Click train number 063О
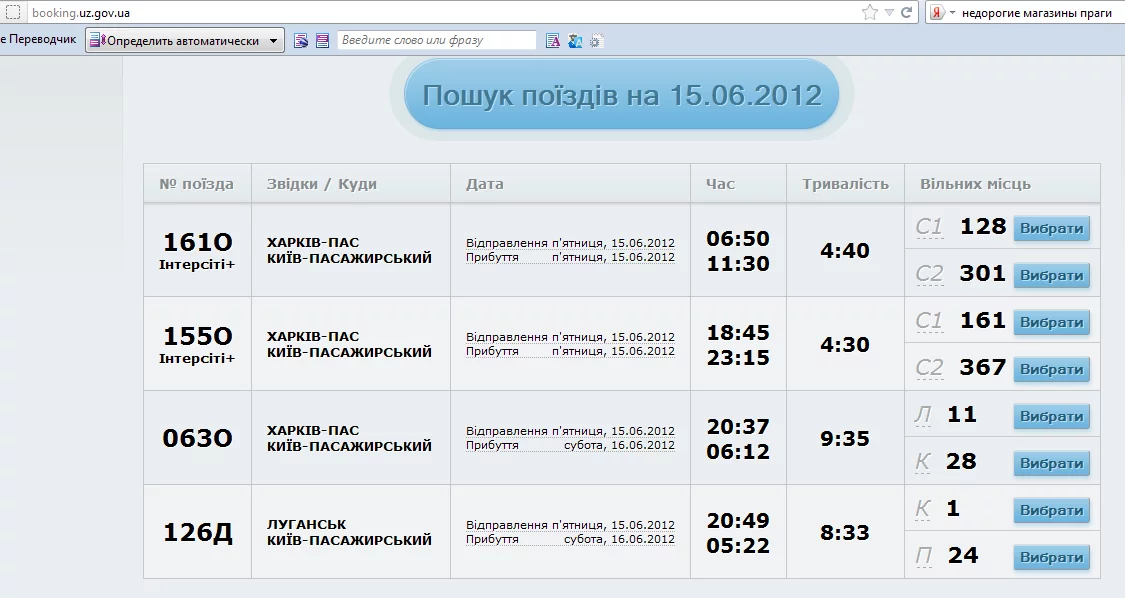This screenshot has width=1125, height=598. (198, 438)
